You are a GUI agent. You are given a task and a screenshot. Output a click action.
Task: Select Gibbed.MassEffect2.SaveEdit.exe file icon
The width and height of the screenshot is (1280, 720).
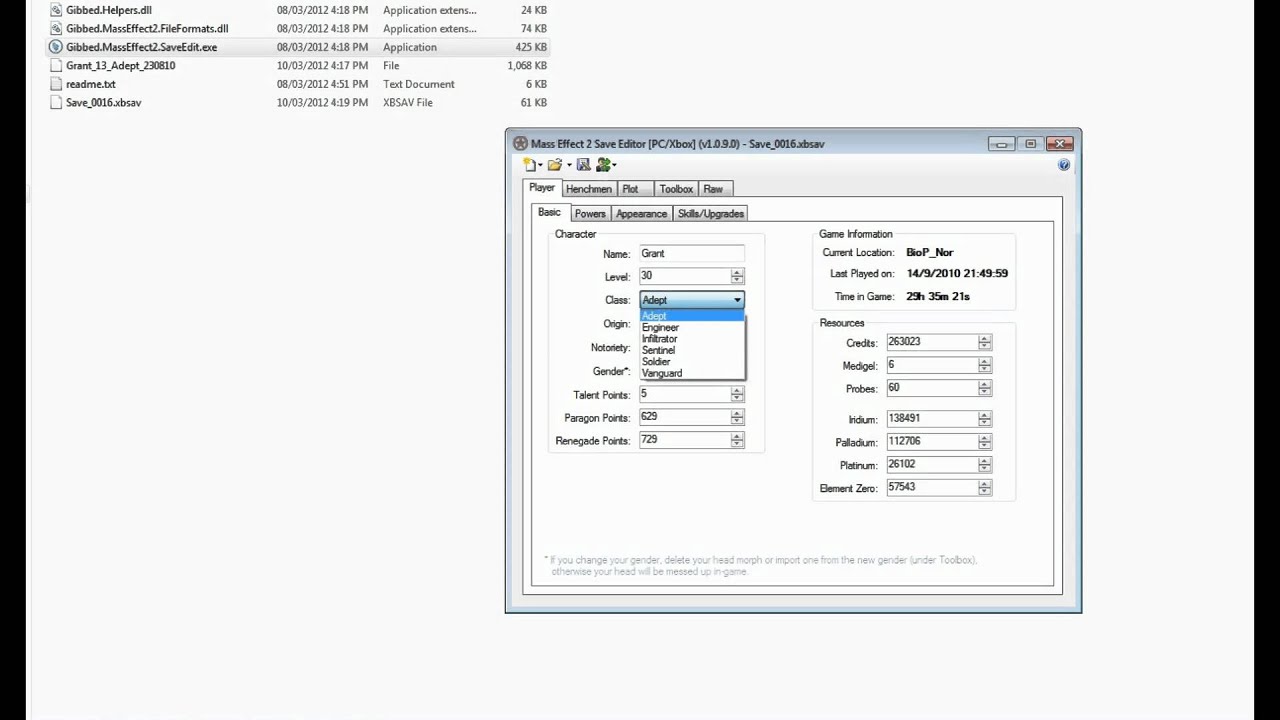pos(56,47)
